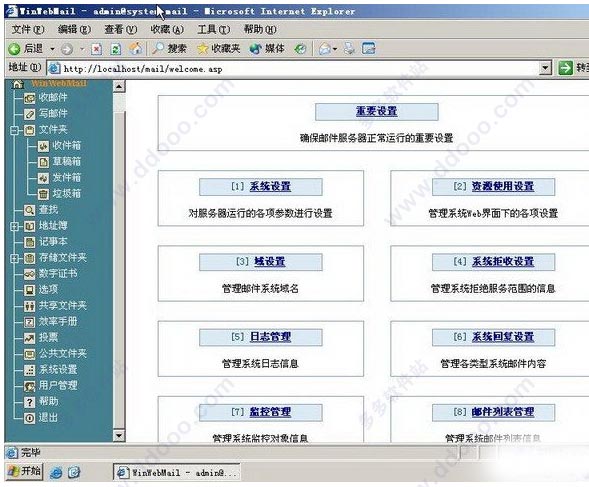Open the 垃圾箱 trash folder icon
Viewport: 589px width, 487px height.
[43, 194]
